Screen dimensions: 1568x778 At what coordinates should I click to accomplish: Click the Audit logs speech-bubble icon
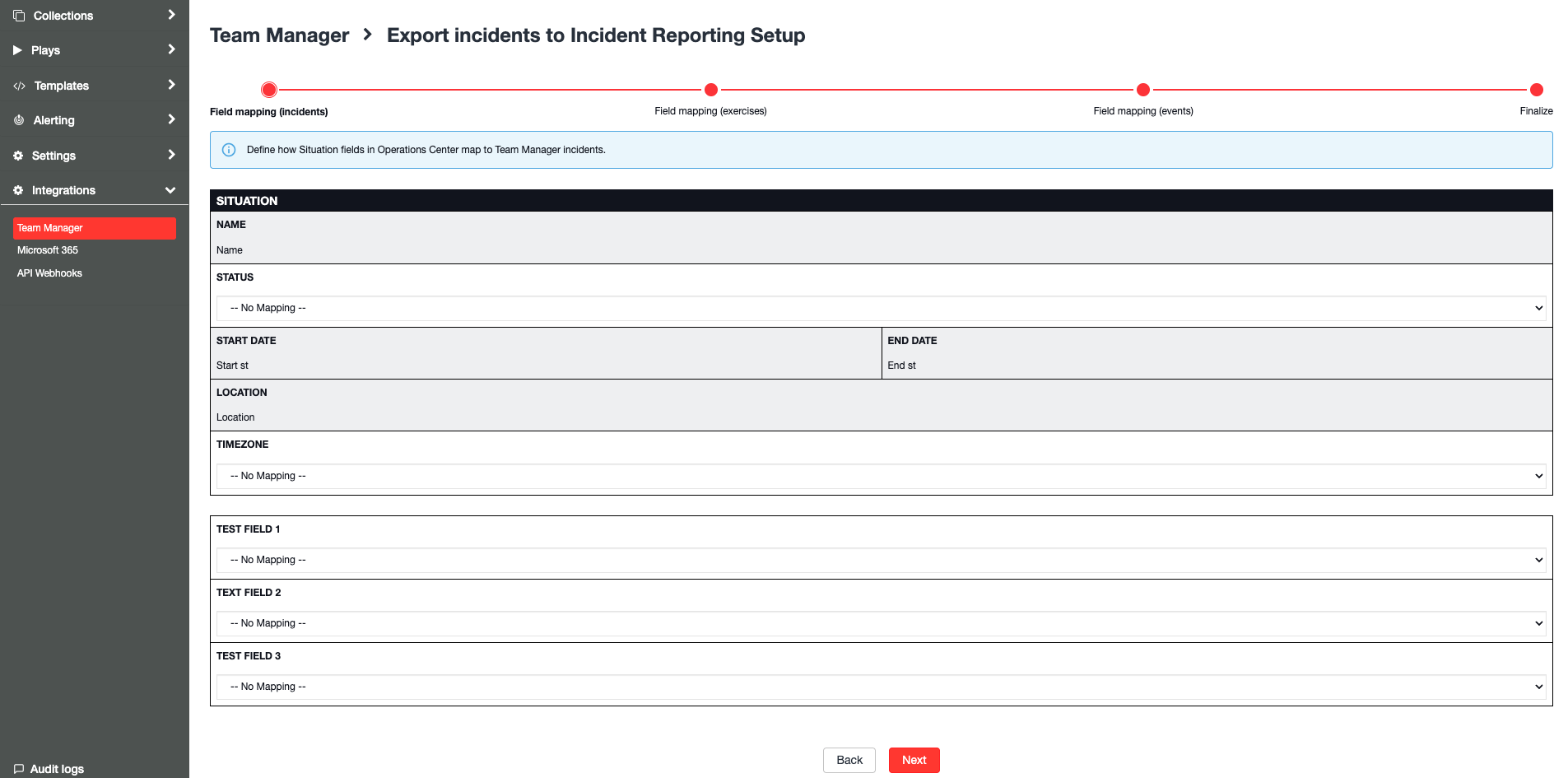tap(19, 769)
